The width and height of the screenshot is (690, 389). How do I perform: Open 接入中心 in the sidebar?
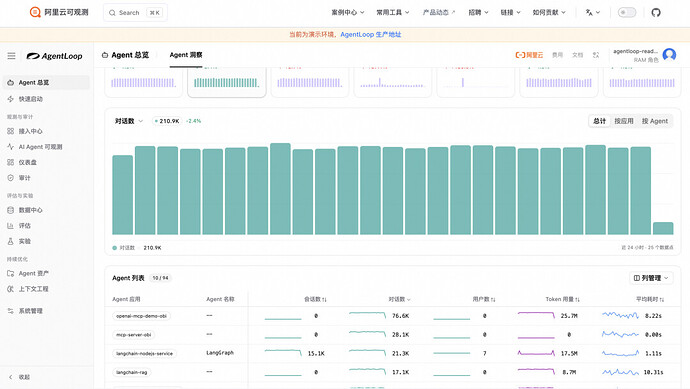[46, 131]
